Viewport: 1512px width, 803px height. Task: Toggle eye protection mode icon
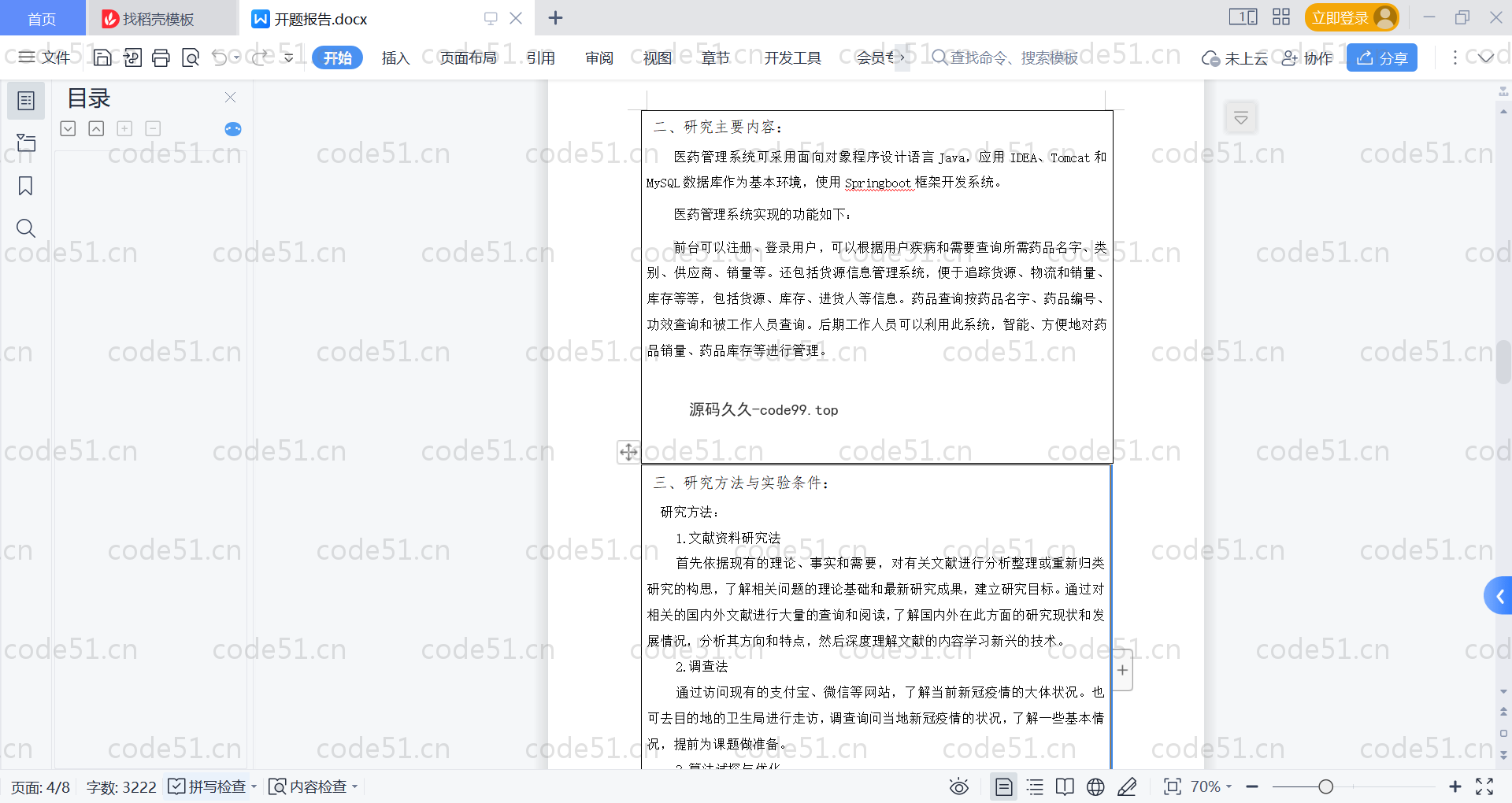[x=958, y=786]
